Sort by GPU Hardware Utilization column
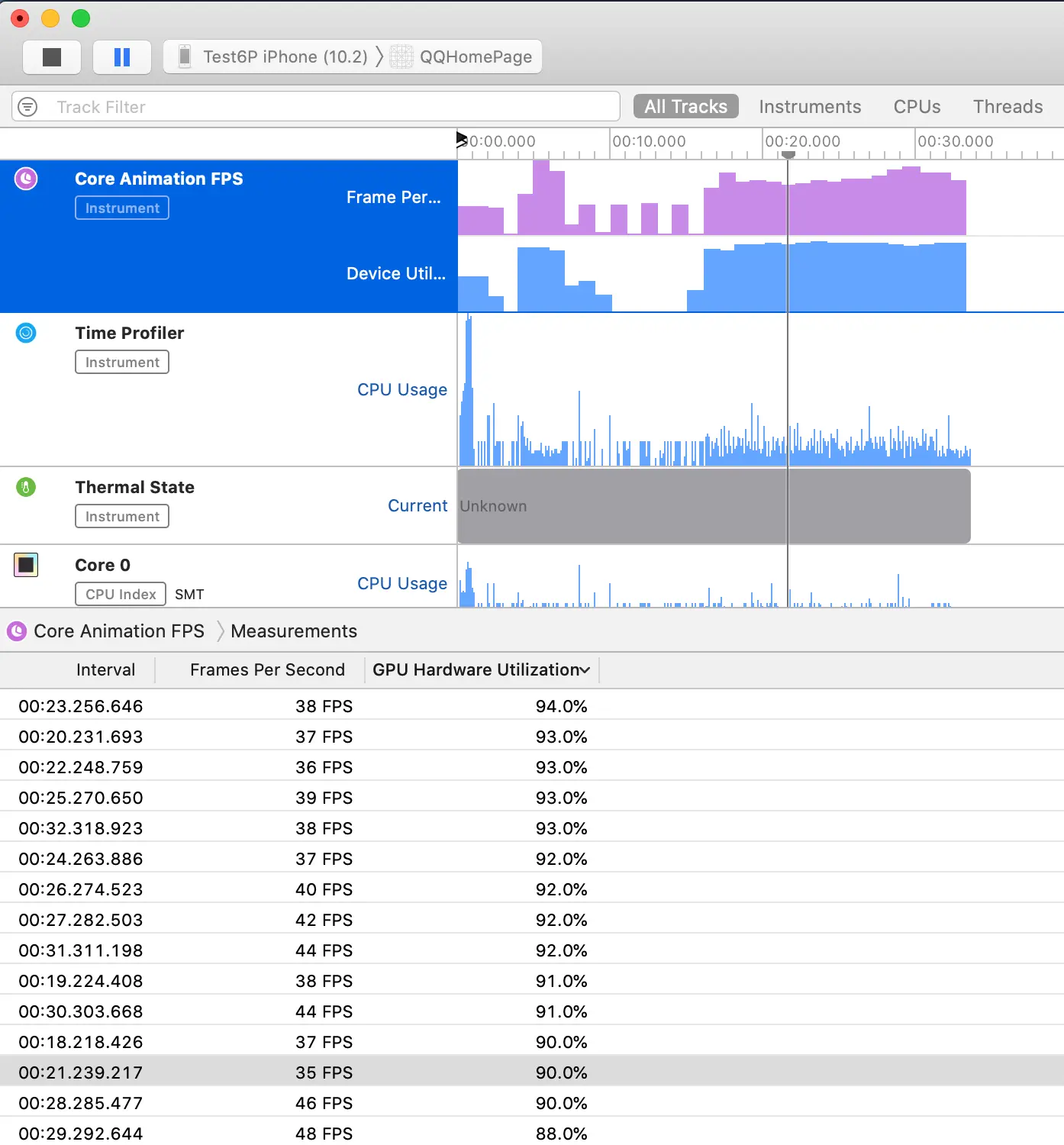This screenshot has width=1064, height=1145. pos(481,669)
